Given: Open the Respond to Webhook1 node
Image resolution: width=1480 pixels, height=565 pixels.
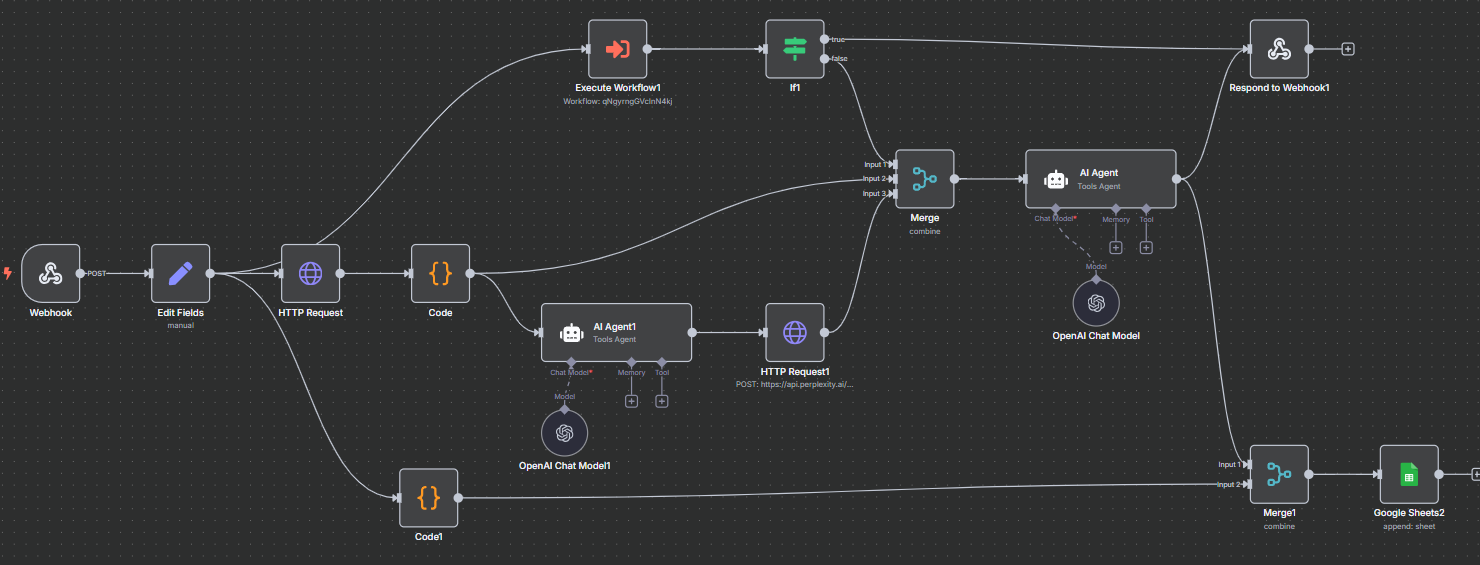Looking at the screenshot, I should (1278, 48).
